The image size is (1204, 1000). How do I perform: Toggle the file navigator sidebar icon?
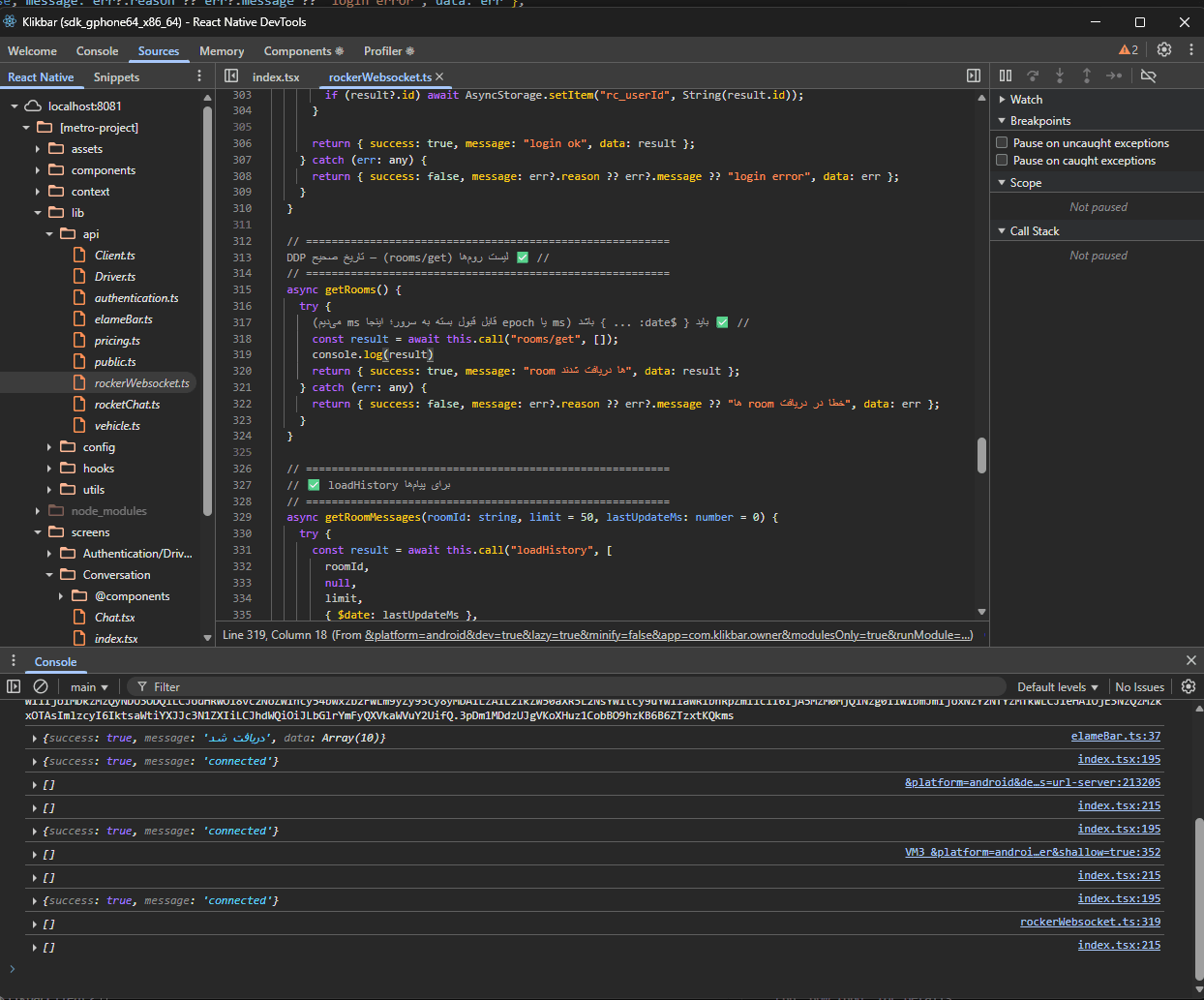tap(231, 76)
